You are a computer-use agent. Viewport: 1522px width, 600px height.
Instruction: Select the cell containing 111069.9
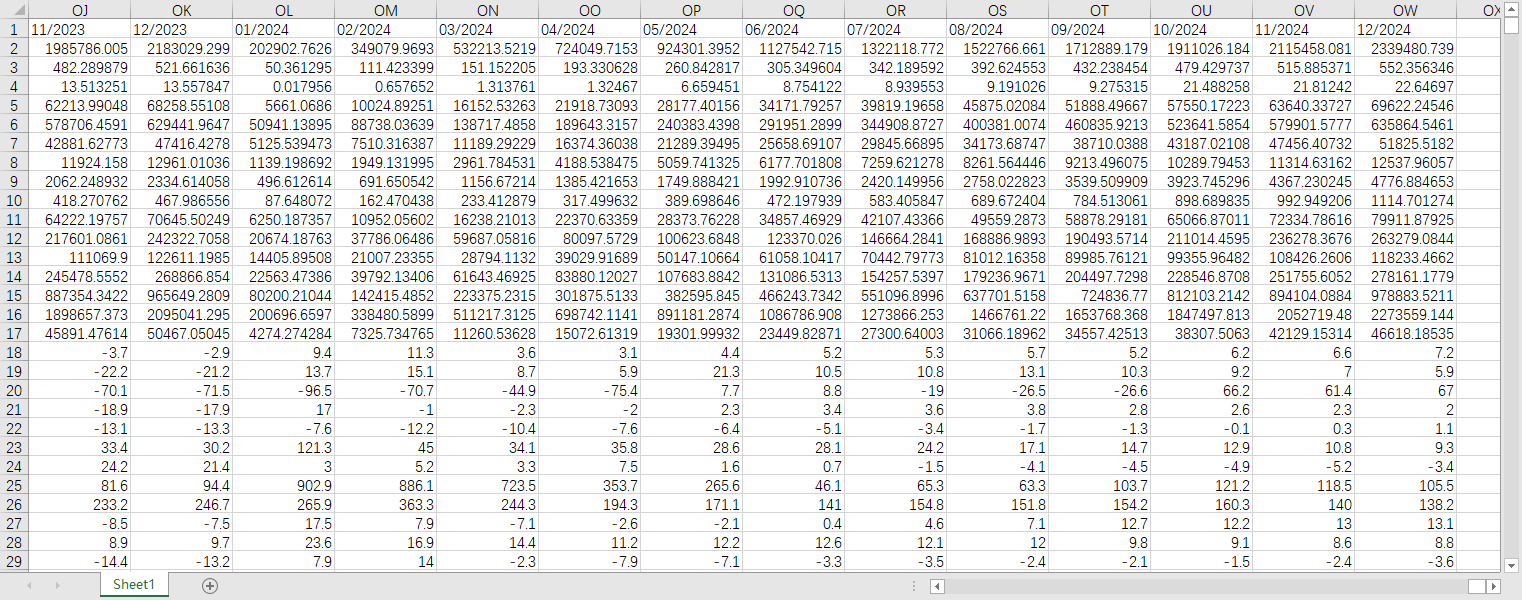pos(79,257)
